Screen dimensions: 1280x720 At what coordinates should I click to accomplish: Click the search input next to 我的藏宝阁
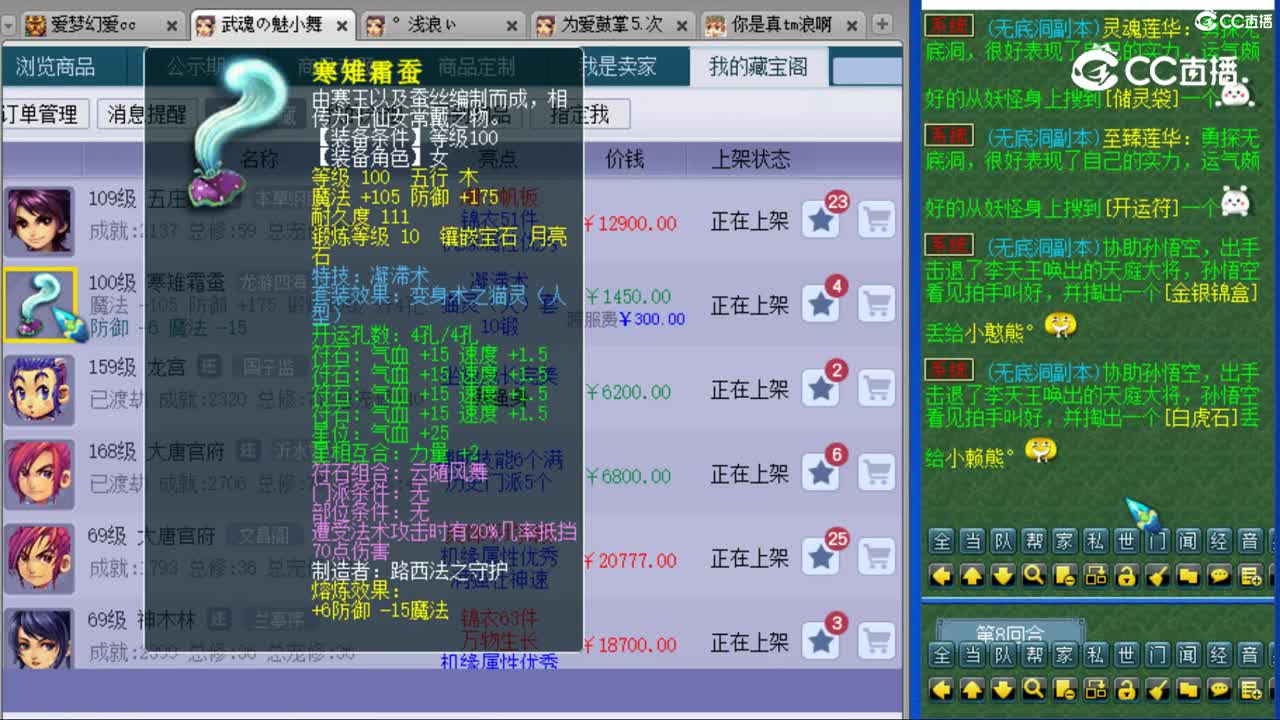pyautogui.click(x=866, y=70)
